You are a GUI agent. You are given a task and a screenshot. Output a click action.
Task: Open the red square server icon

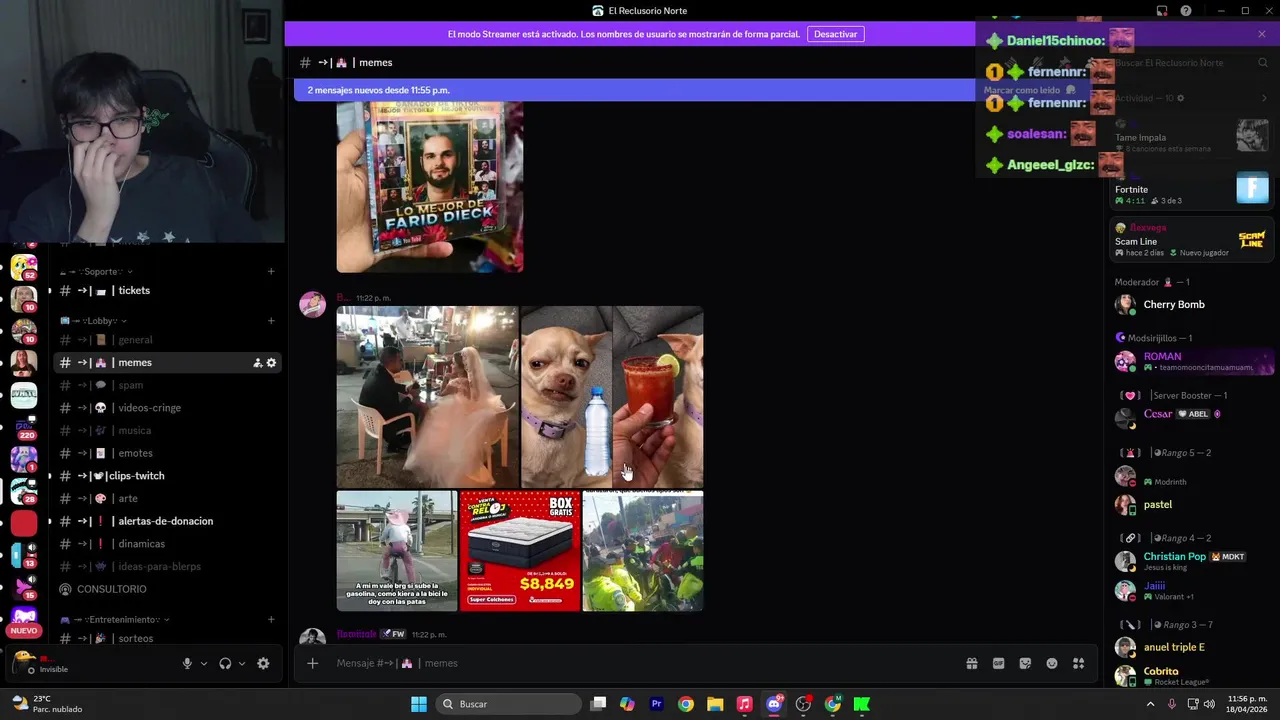(x=24, y=523)
